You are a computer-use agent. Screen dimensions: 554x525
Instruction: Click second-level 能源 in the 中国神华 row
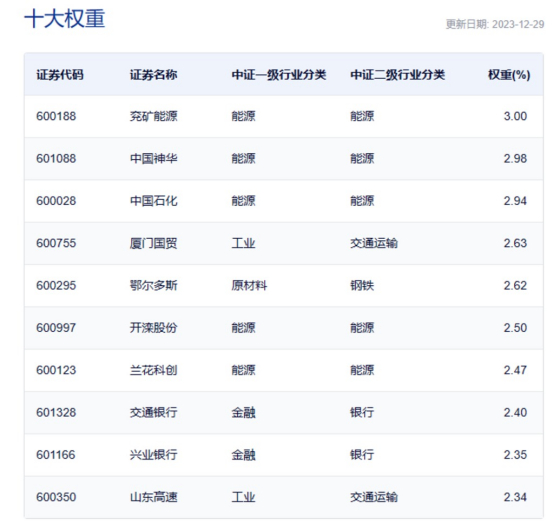coord(362,159)
